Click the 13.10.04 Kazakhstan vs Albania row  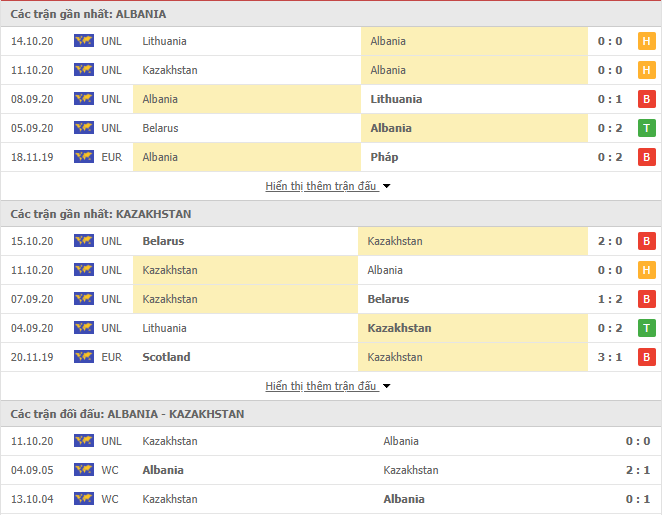tap(331, 499)
